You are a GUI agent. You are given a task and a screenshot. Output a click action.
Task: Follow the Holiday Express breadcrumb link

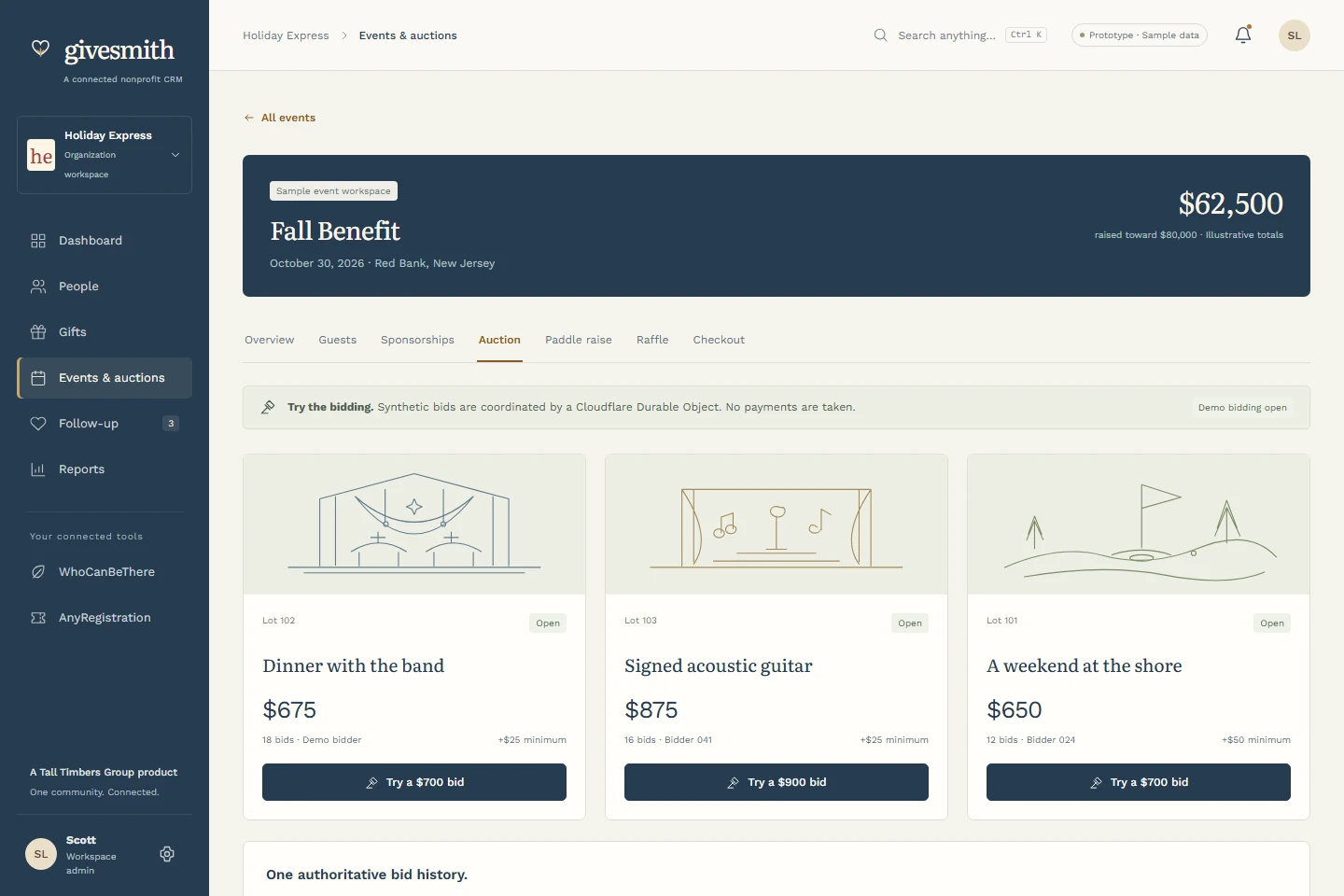click(x=286, y=35)
